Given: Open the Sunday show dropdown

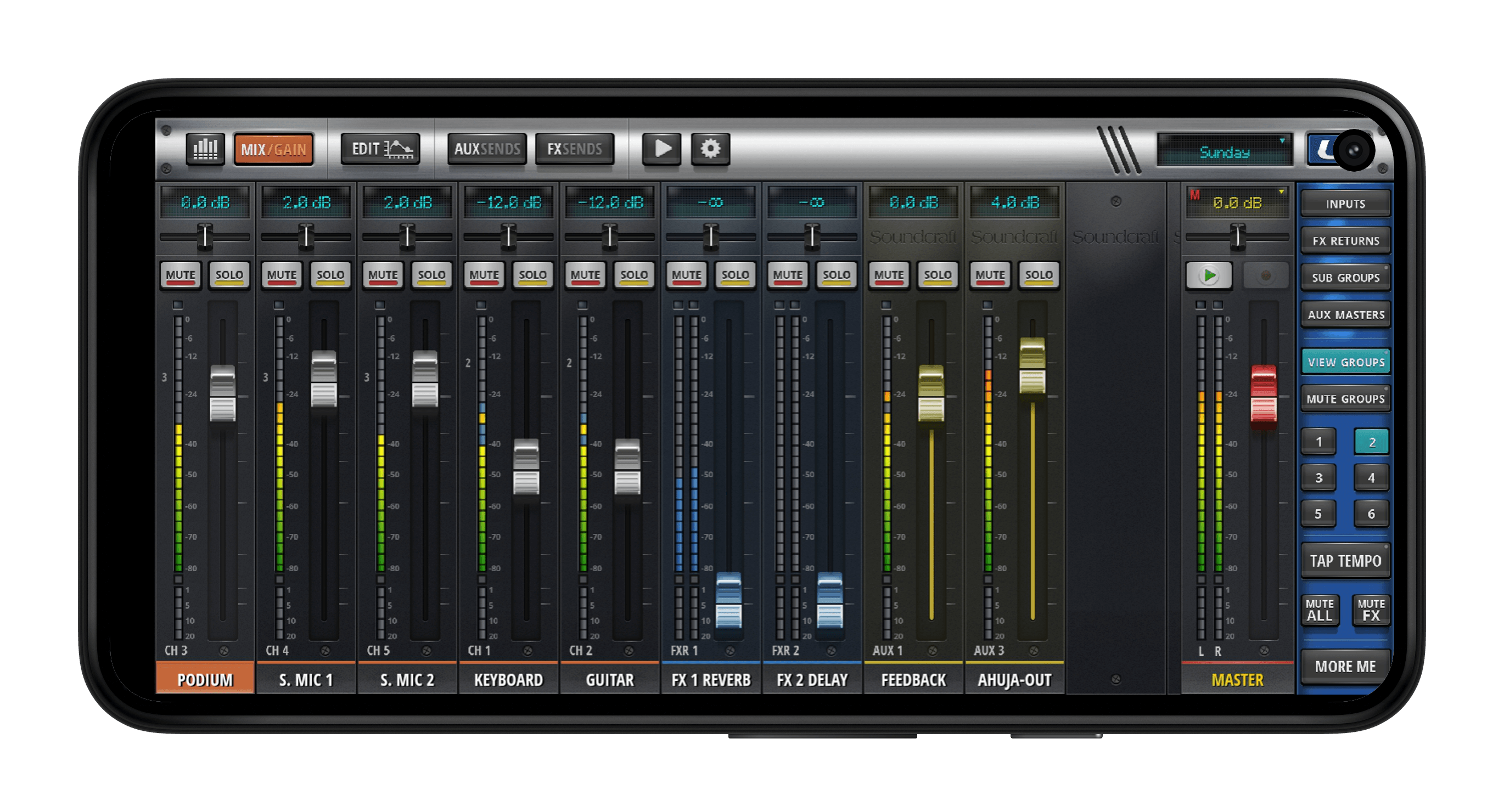Looking at the screenshot, I should 1225,152.
